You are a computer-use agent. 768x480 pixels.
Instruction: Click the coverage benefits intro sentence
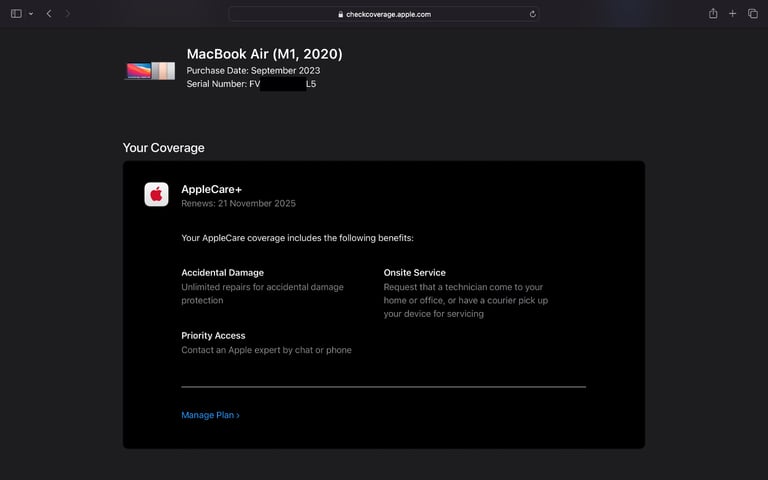coord(297,238)
